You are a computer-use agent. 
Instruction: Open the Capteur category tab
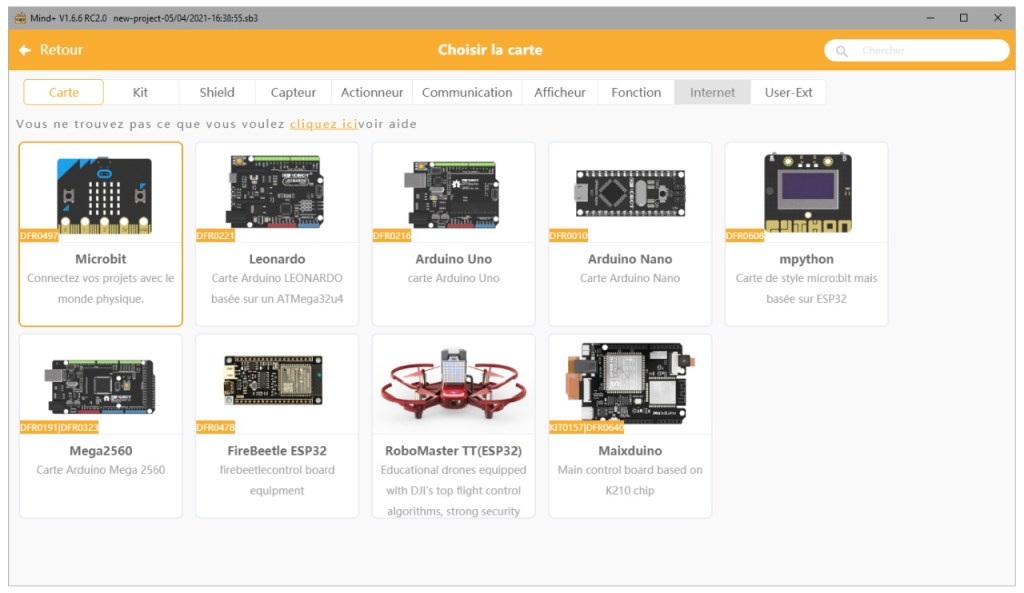coord(292,91)
